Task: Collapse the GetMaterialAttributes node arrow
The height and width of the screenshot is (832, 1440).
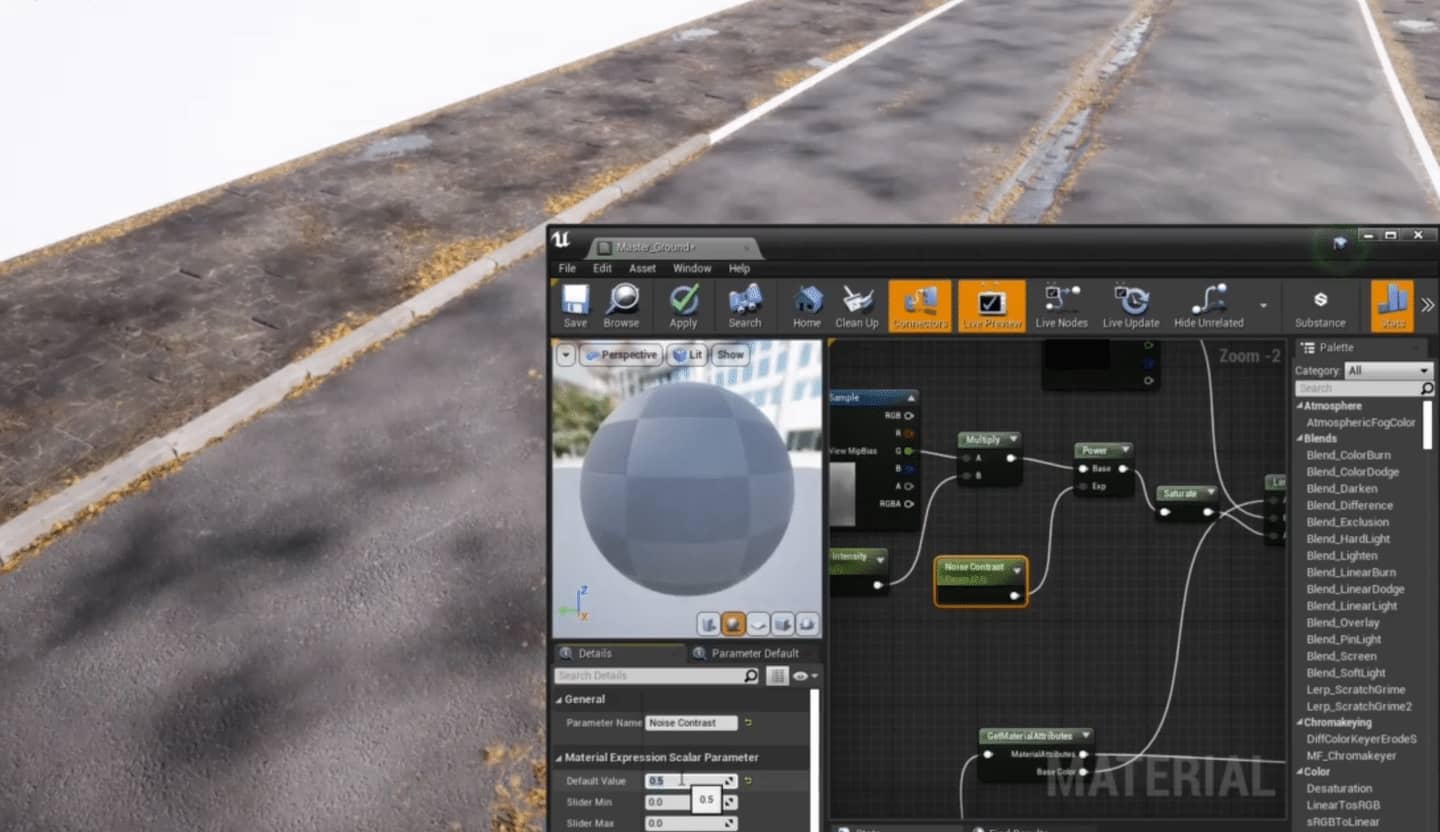Action: point(1085,736)
